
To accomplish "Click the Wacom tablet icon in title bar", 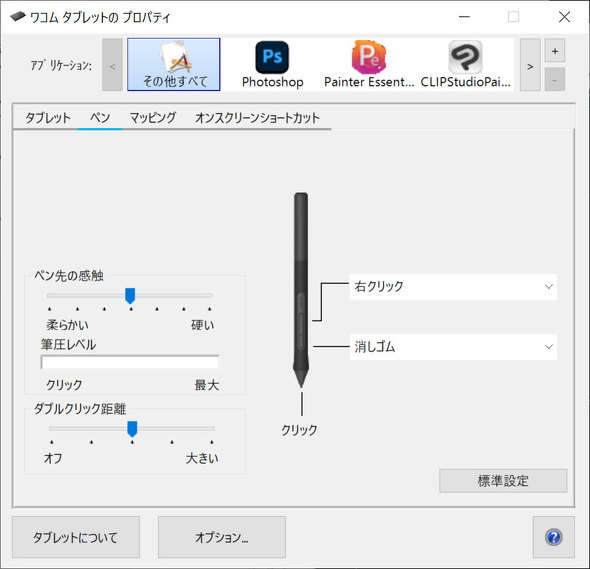I will coord(18,17).
